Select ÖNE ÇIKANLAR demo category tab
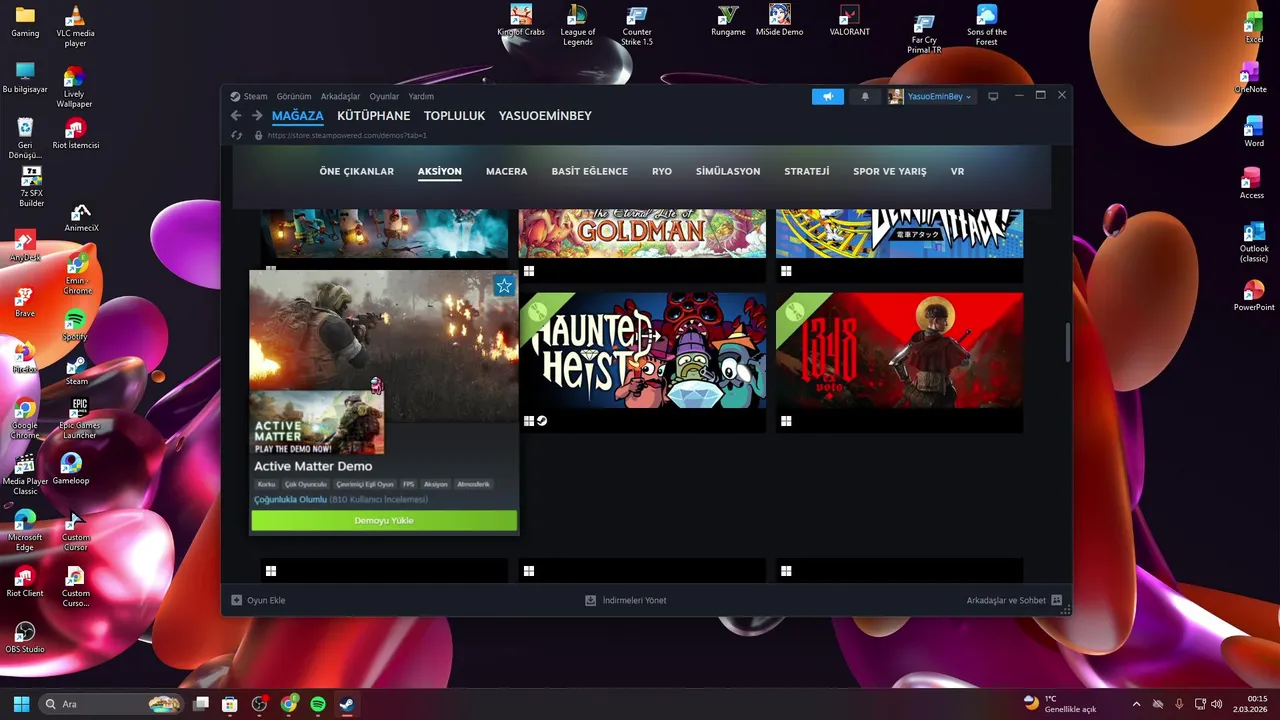This screenshot has width=1280, height=720. [357, 171]
